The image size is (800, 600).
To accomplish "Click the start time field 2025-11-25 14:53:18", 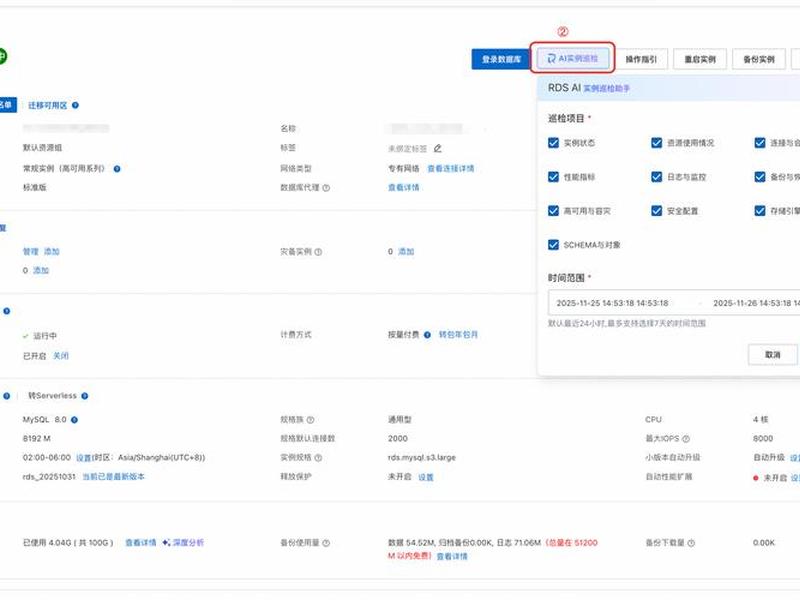I will (612, 303).
